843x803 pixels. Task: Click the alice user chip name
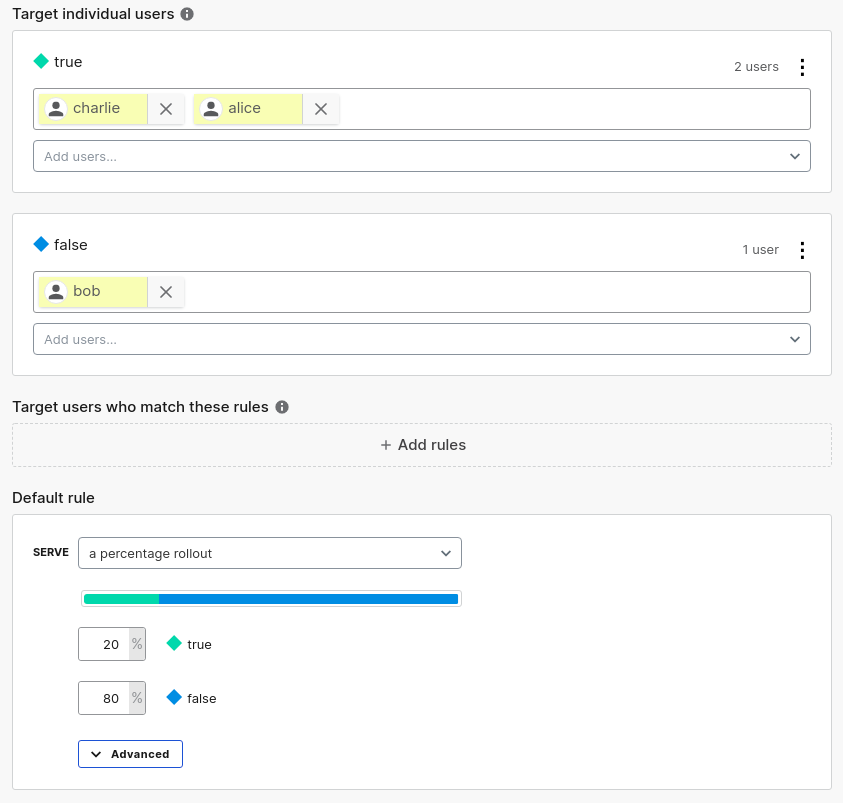tap(245, 108)
